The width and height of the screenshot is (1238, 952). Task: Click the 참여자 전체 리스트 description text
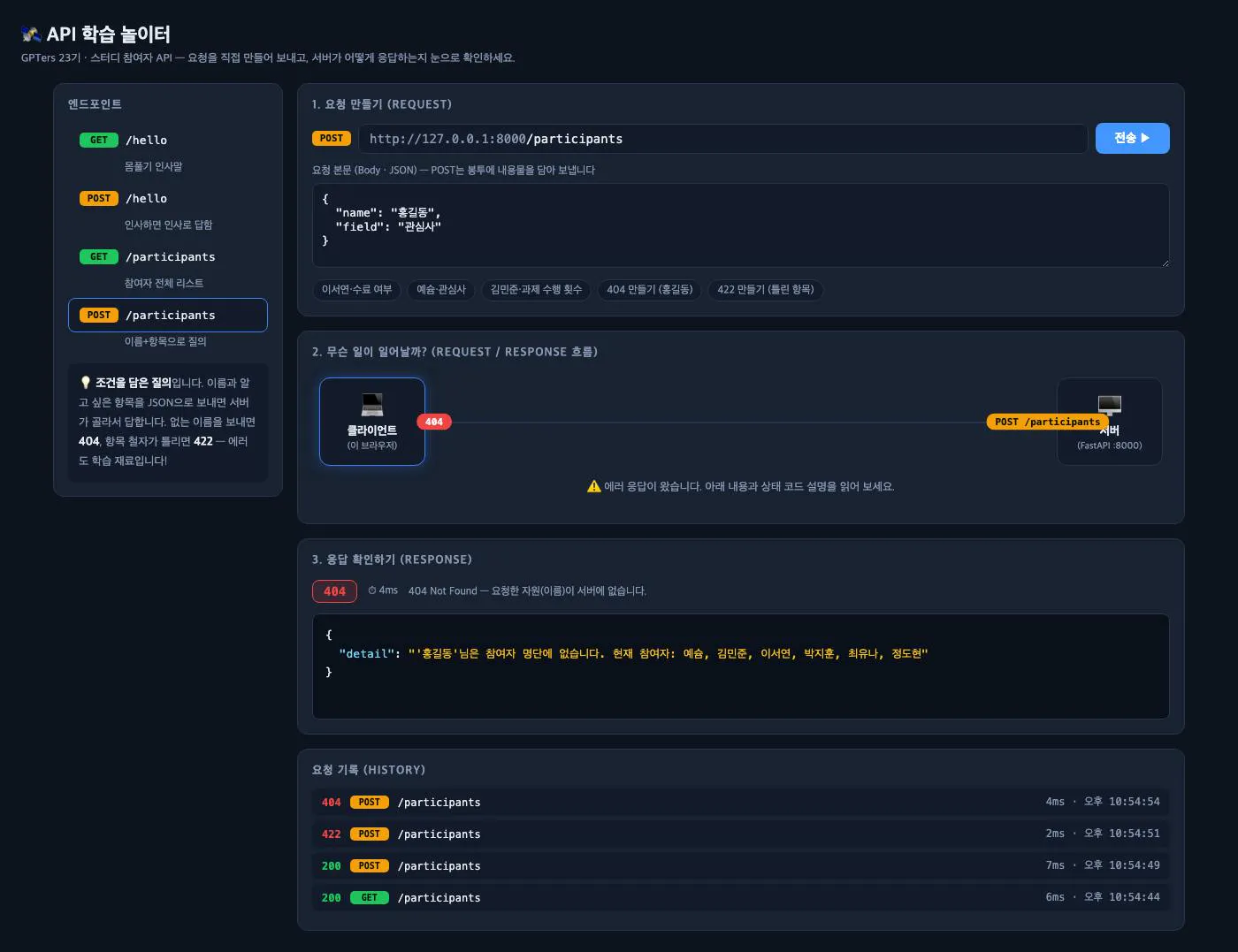pyautogui.click(x=164, y=283)
